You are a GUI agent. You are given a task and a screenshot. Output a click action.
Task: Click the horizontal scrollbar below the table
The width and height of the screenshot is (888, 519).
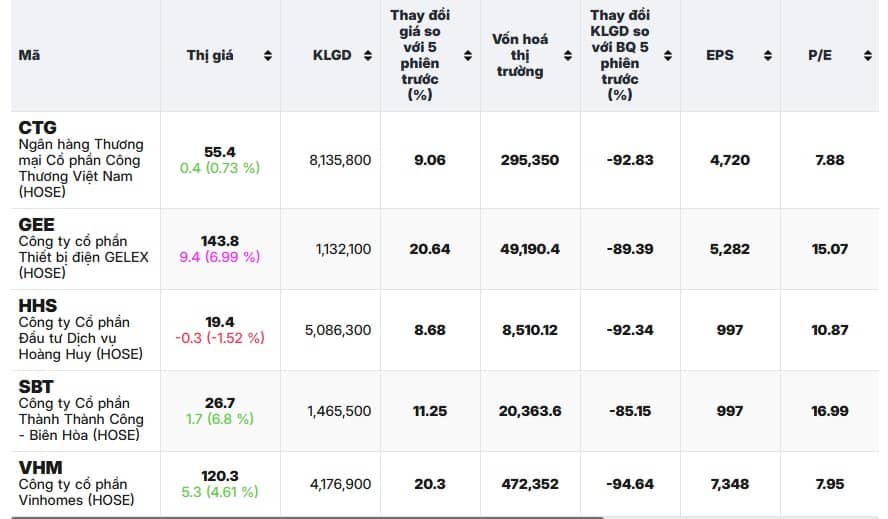(300, 516)
